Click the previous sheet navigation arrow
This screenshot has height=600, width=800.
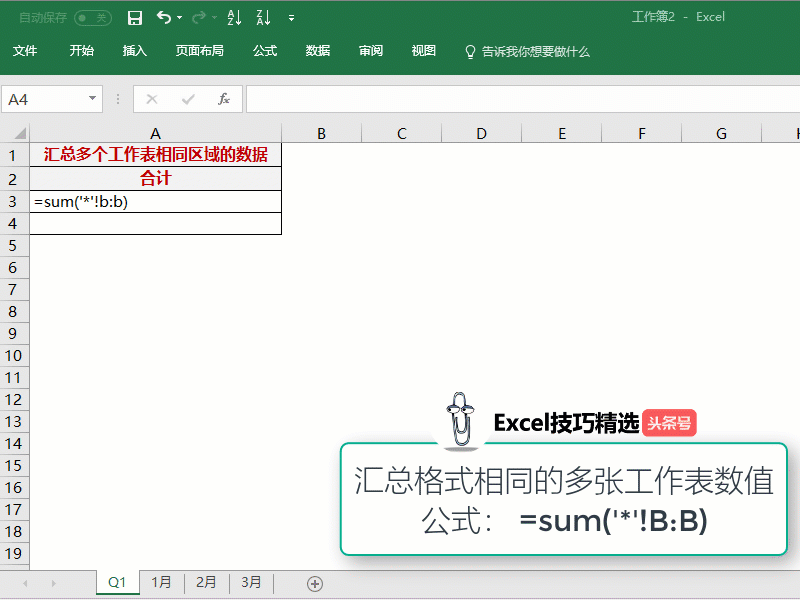(x=25, y=583)
